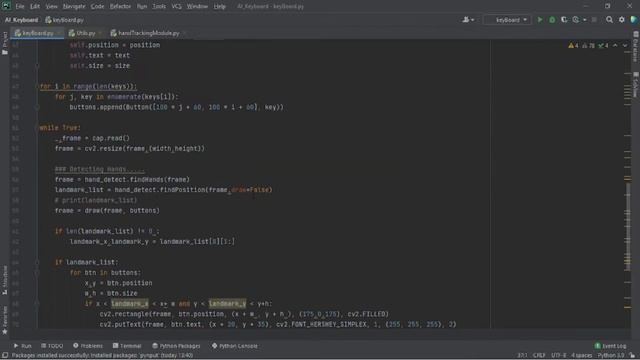Image resolution: width=640 pixels, height=360 pixels.
Task: Open Search Everywhere magnifier icon
Action: click(609, 20)
